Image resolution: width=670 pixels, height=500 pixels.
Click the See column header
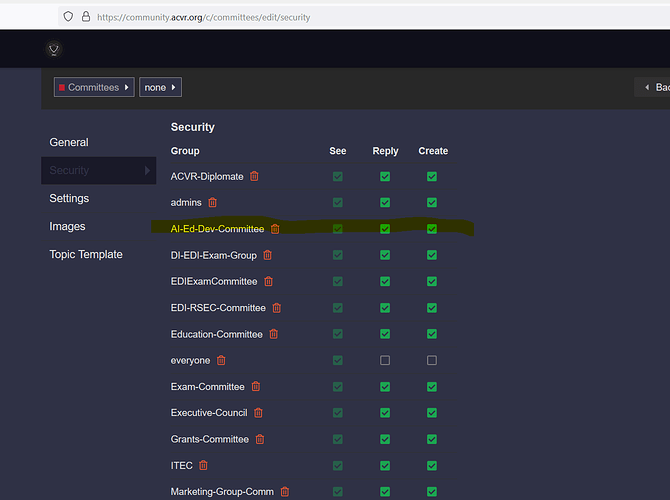click(x=338, y=151)
